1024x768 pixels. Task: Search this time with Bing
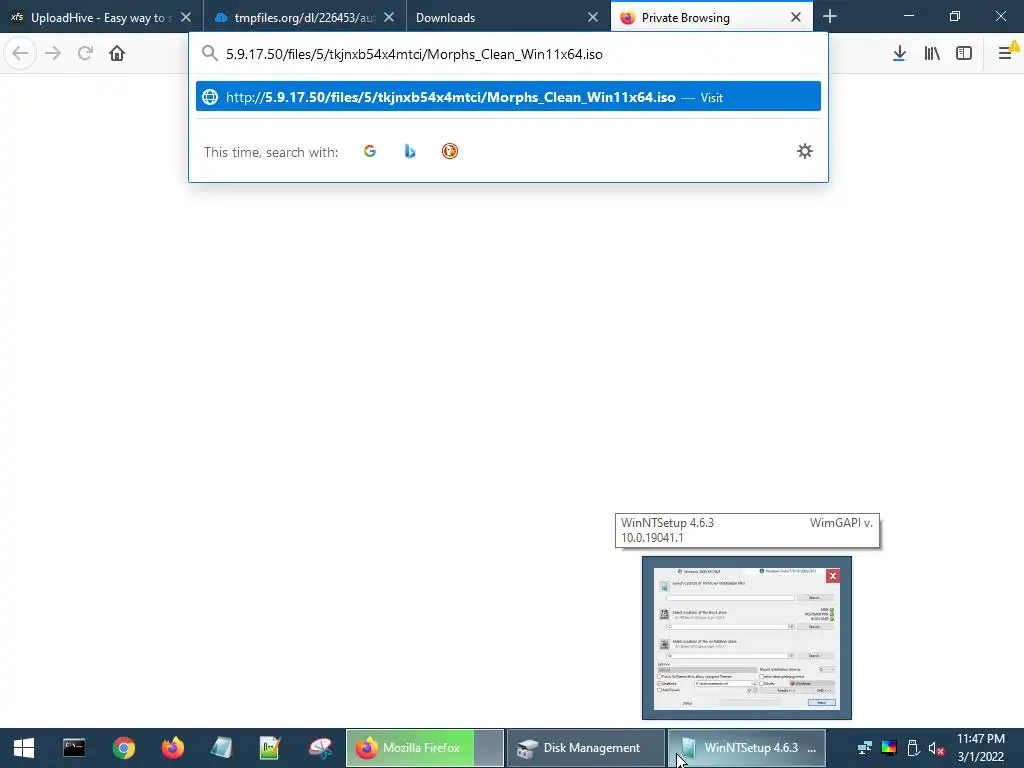tap(409, 152)
